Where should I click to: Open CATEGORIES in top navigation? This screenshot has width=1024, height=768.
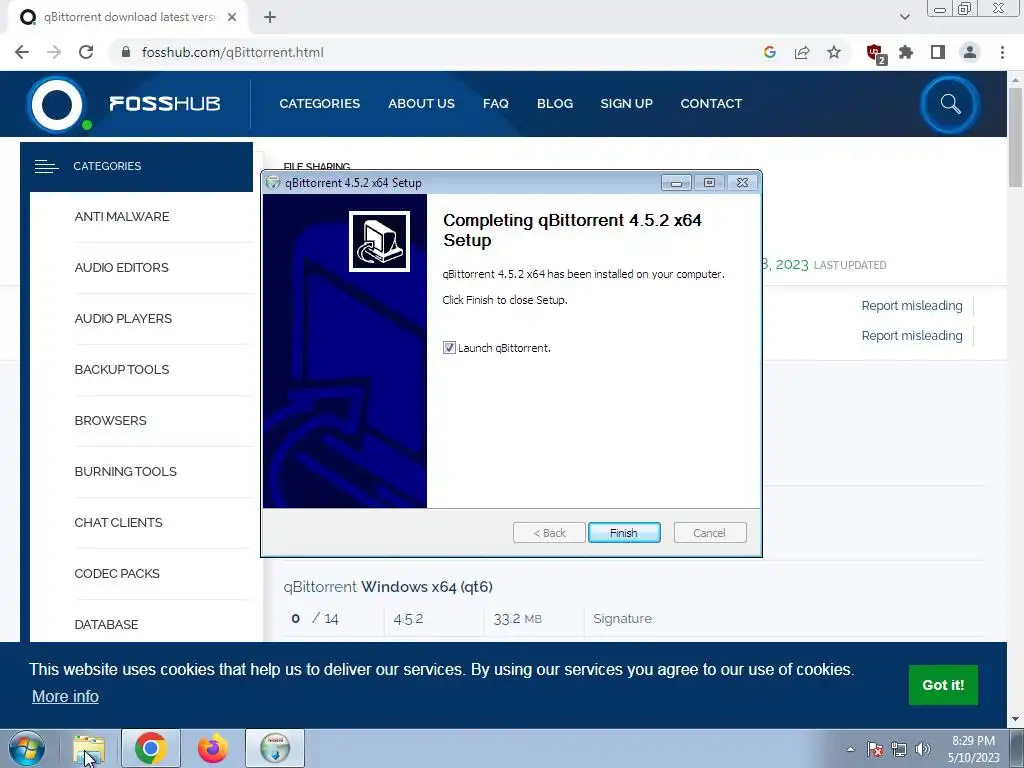point(319,104)
